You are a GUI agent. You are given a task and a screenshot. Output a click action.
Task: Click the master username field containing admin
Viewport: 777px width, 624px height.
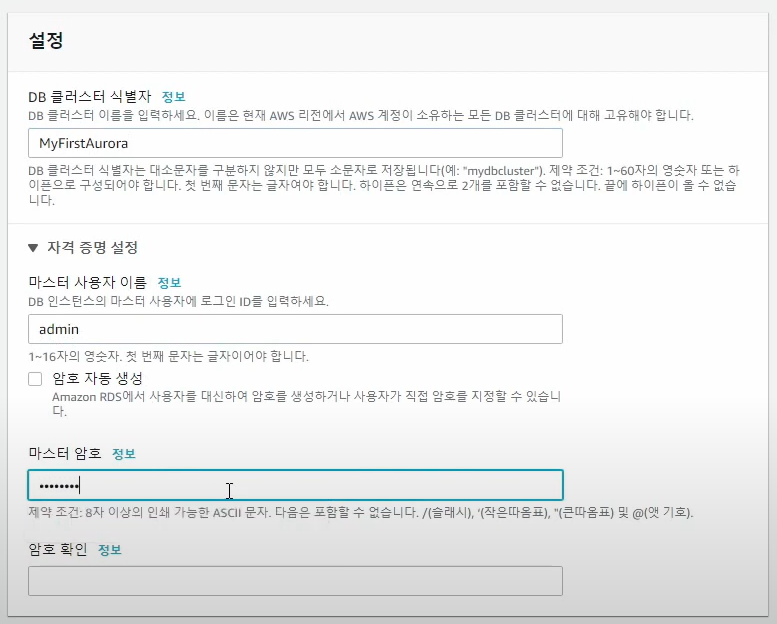pyautogui.click(x=295, y=329)
